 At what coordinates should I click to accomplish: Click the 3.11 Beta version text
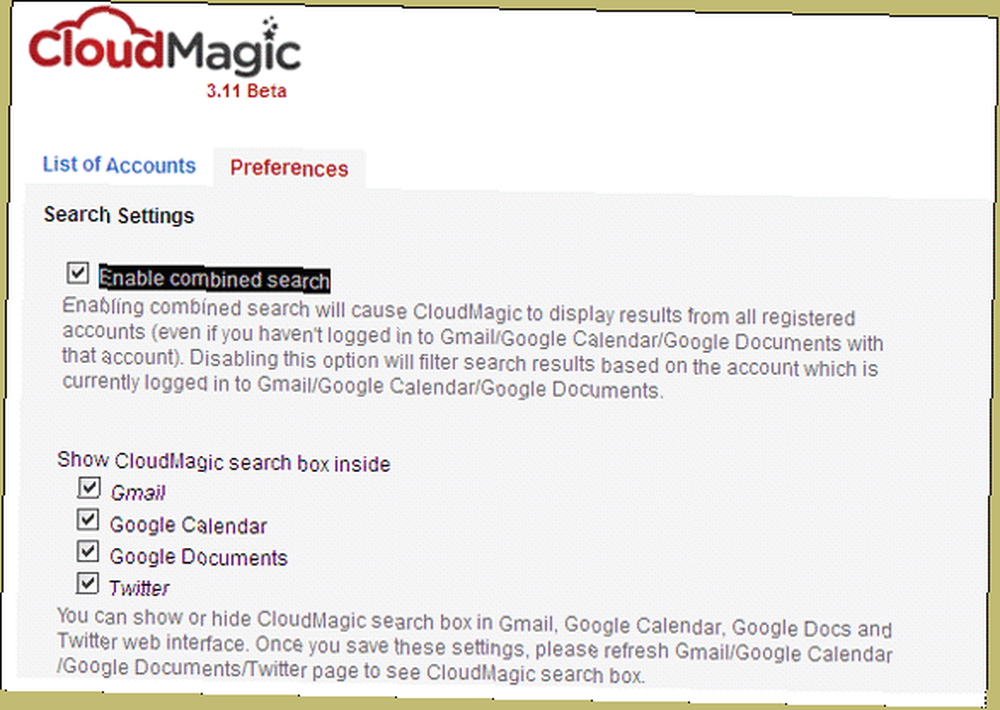pyautogui.click(x=246, y=91)
